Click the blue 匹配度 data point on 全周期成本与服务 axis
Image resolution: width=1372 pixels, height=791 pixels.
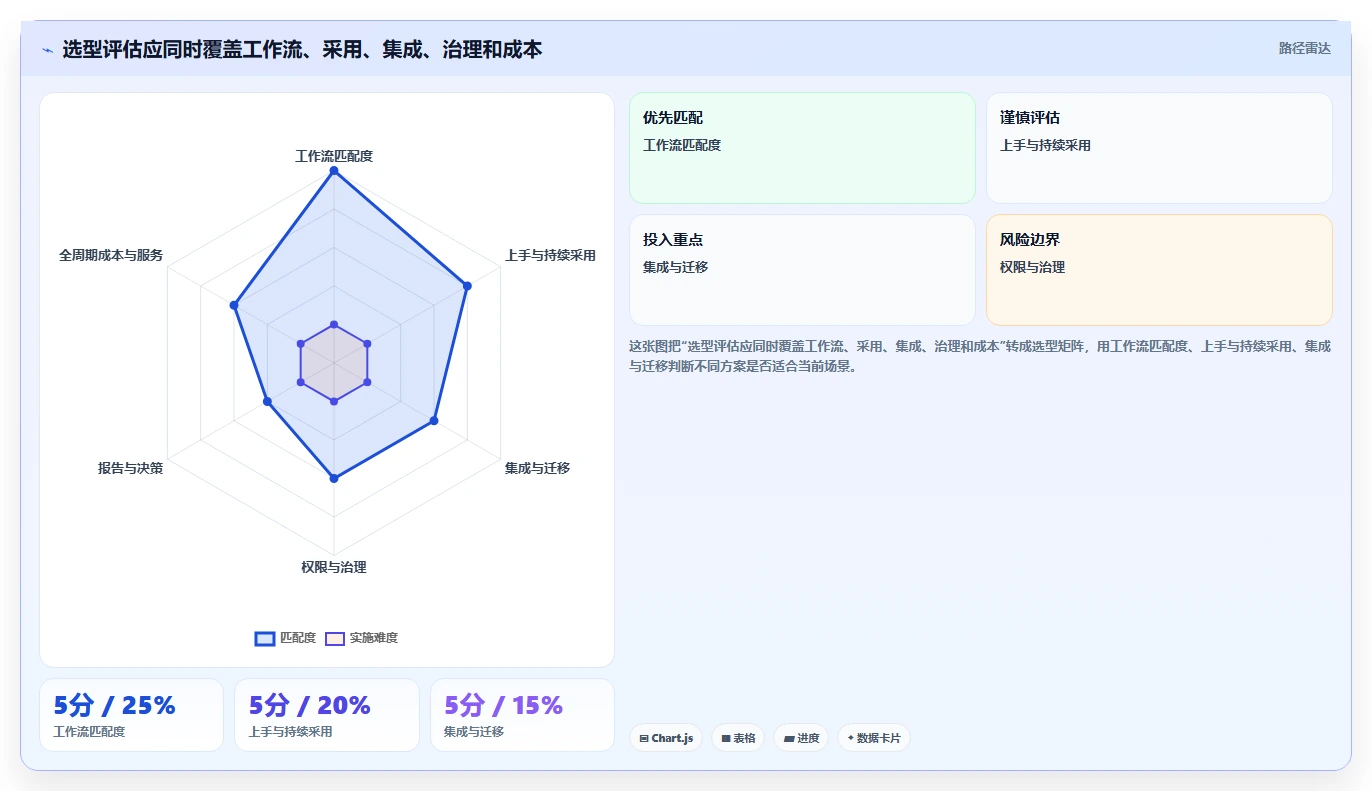pyautogui.click(x=234, y=305)
